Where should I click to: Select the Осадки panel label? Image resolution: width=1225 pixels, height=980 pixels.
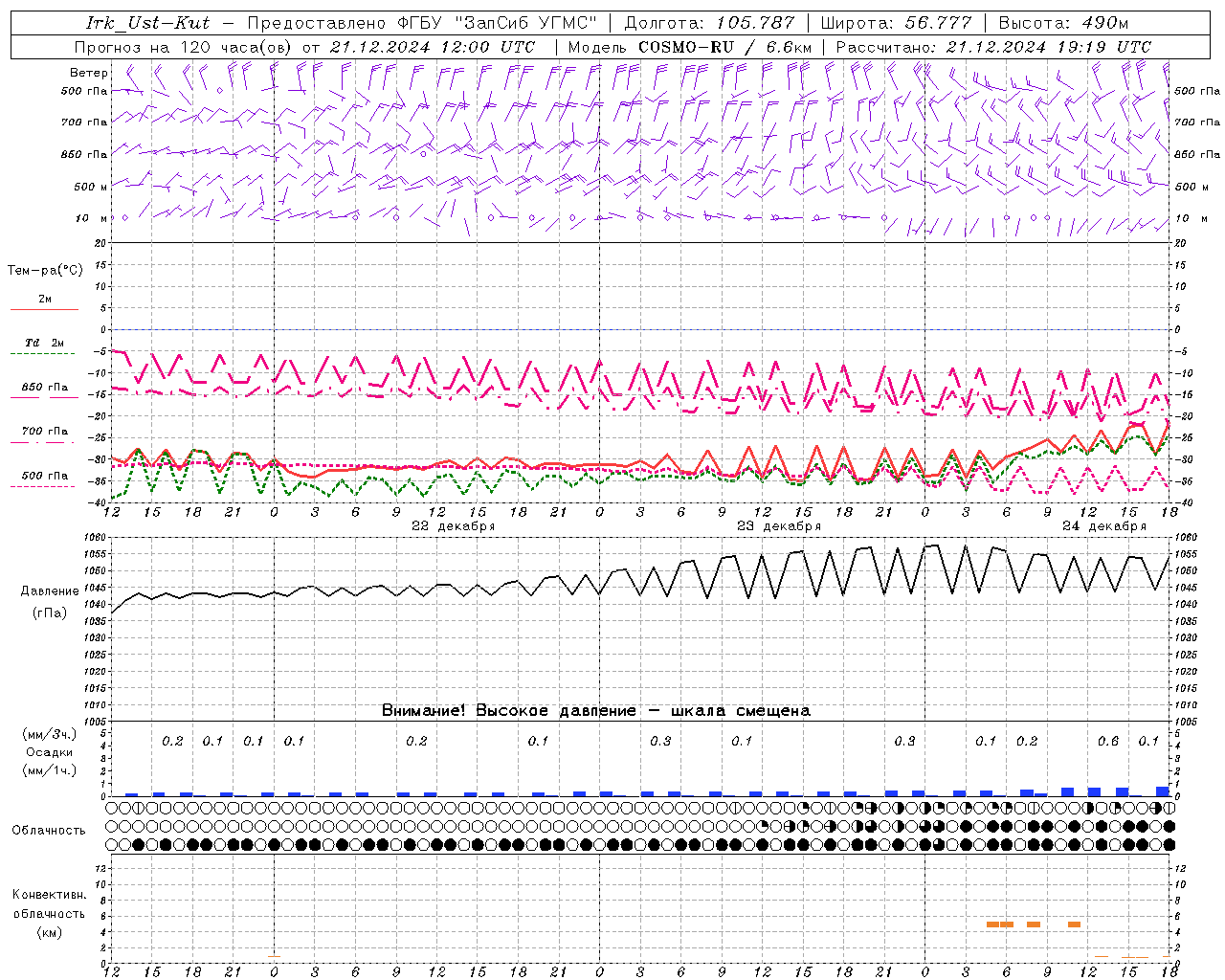[50, 753]
